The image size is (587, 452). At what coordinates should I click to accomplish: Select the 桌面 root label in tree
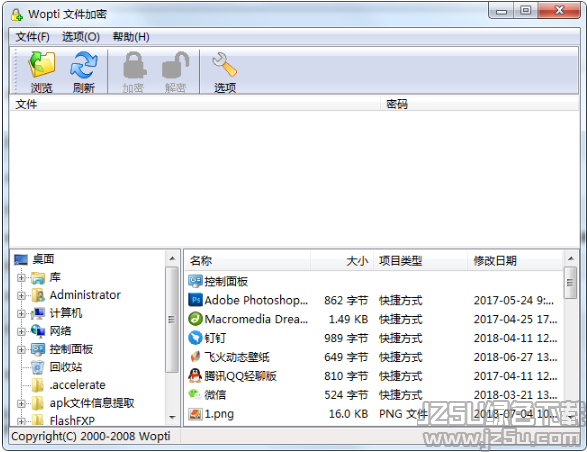pyautogui.click(x=43, y=259)
